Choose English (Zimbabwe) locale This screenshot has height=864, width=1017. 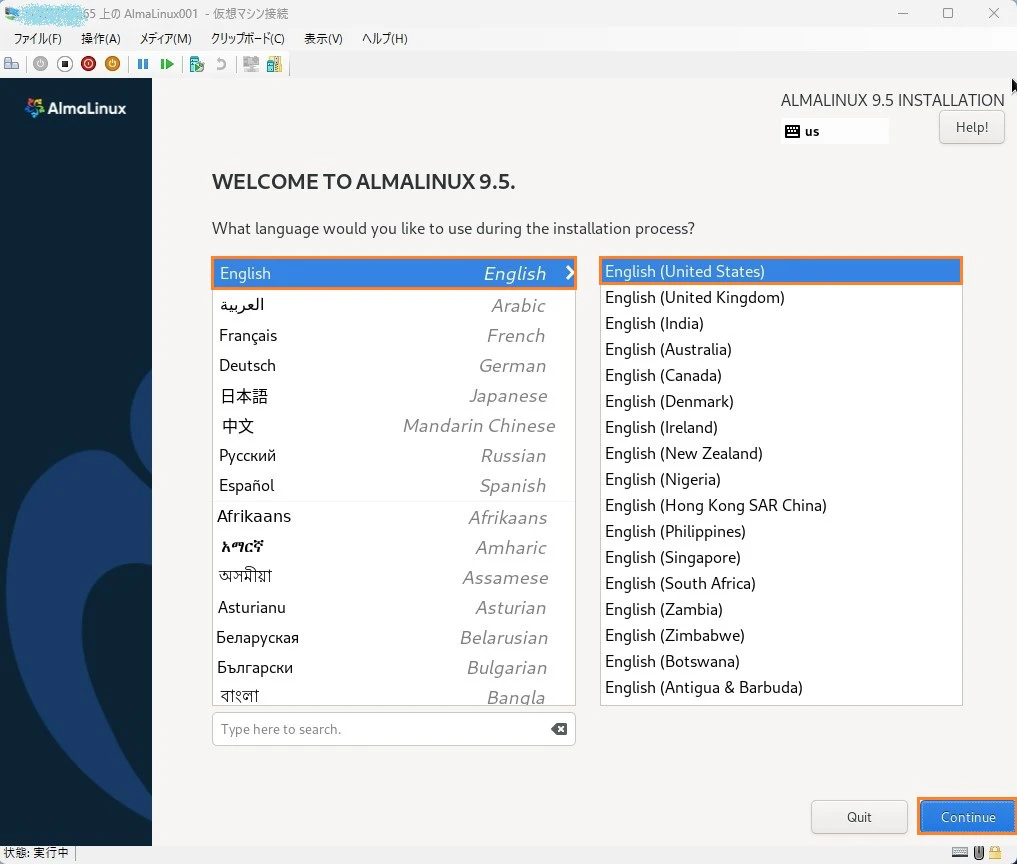coord(781,635)
